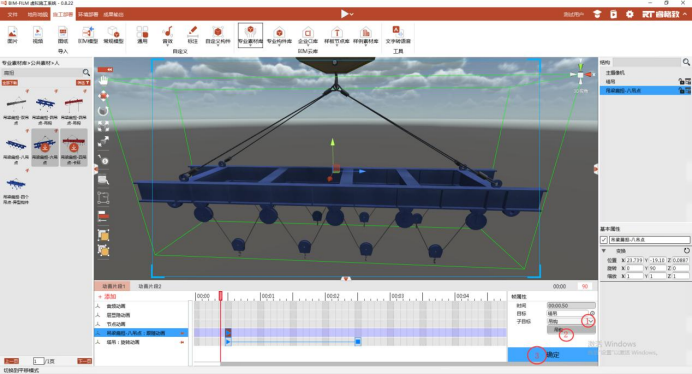692x374 pixels.
Task: Click the red 添加 add animation button
Action: (107, 297)
